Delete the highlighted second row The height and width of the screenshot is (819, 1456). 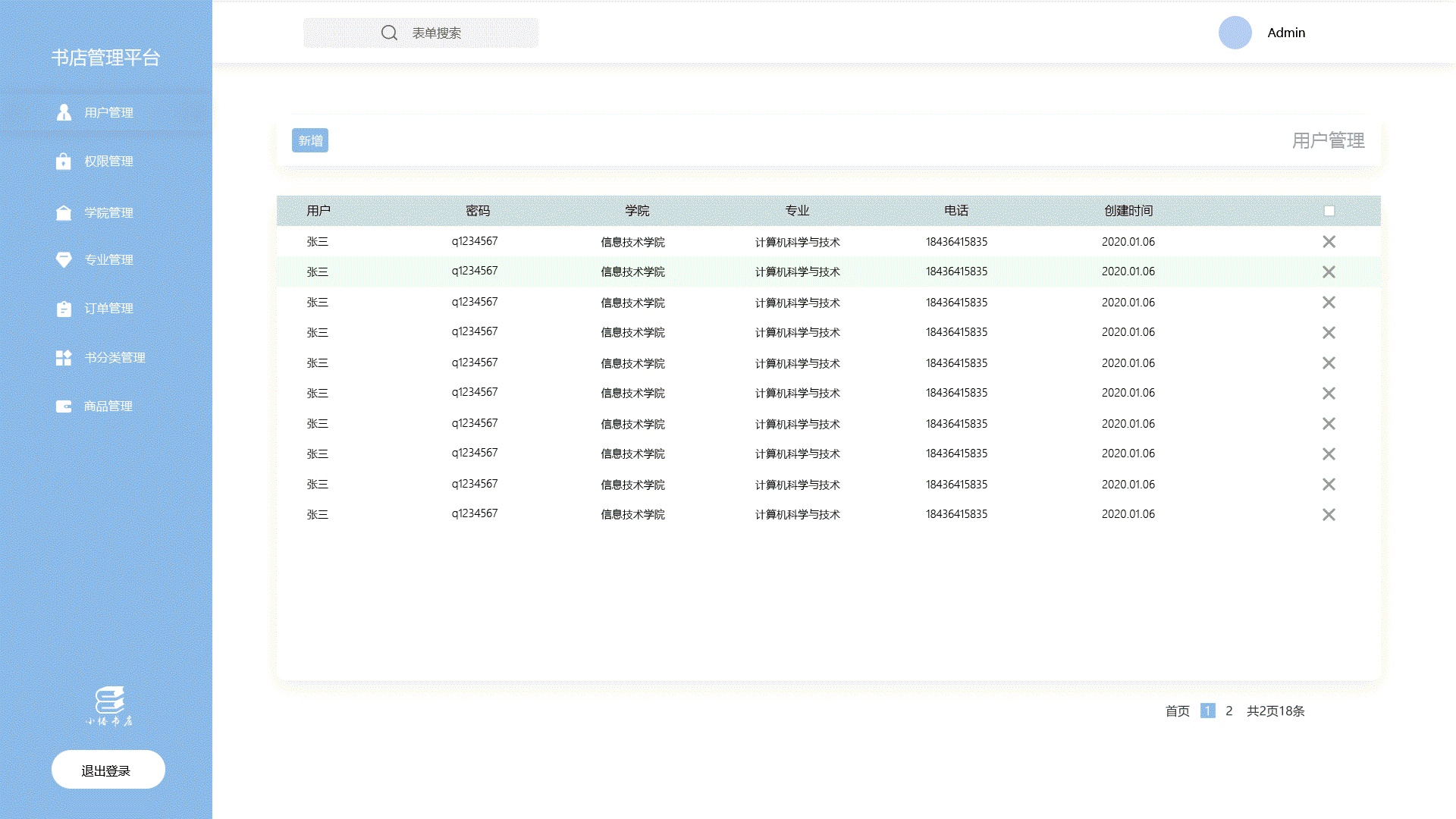click(1329, 271)
